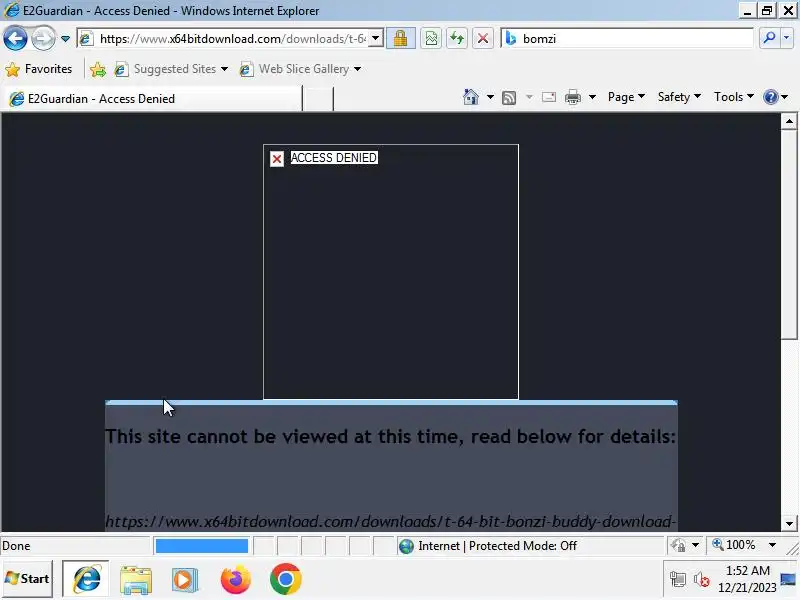Click the Read Mail envelope icon
The height and width of the screenshot is (600, 800).
pos(549,97)
